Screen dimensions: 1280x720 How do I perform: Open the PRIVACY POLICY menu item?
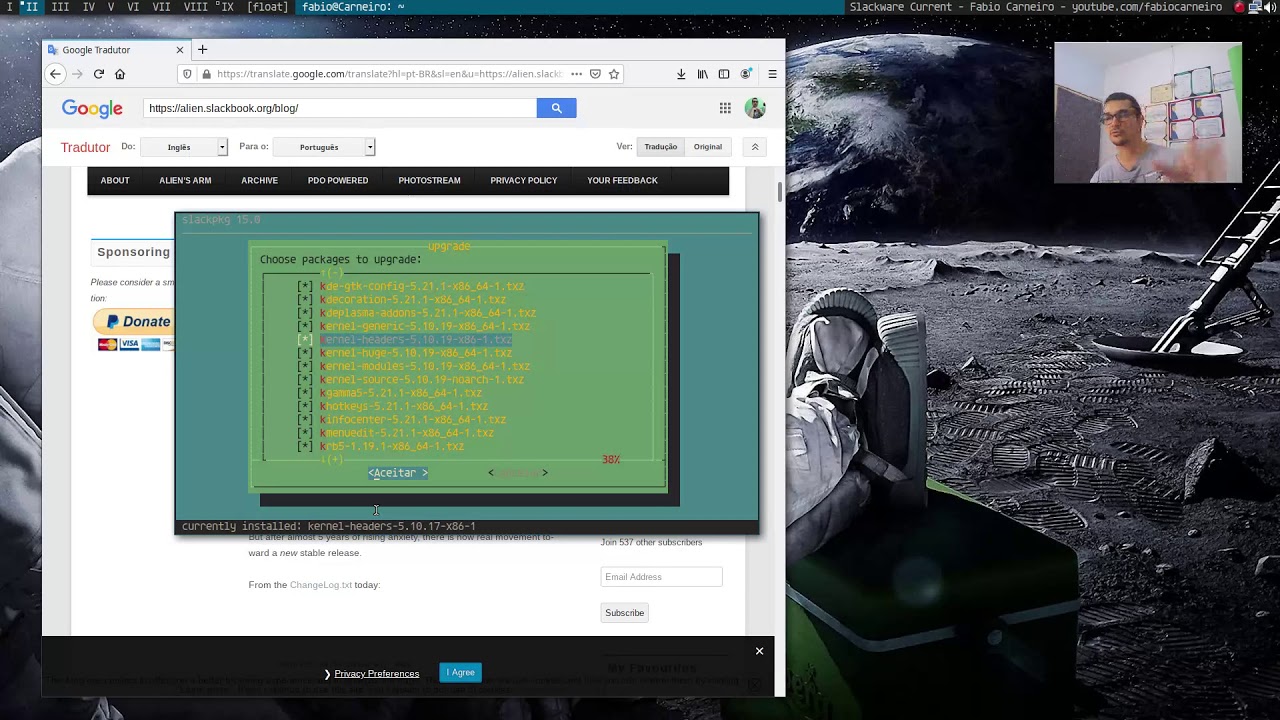[523, 181]
